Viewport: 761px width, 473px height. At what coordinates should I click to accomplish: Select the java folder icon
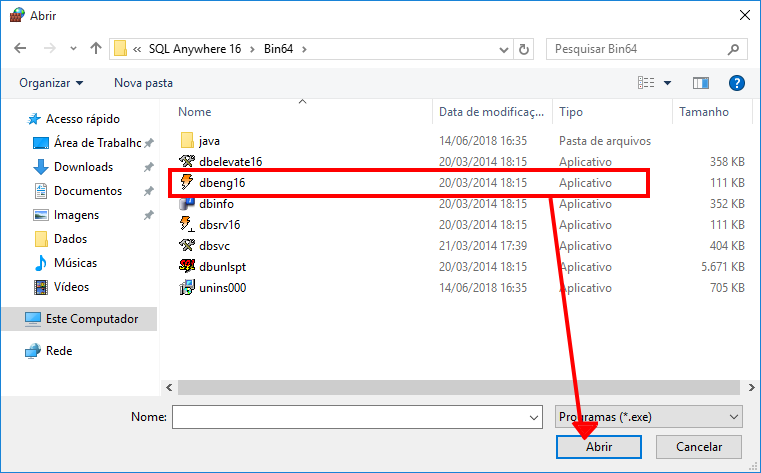[187, 141]
